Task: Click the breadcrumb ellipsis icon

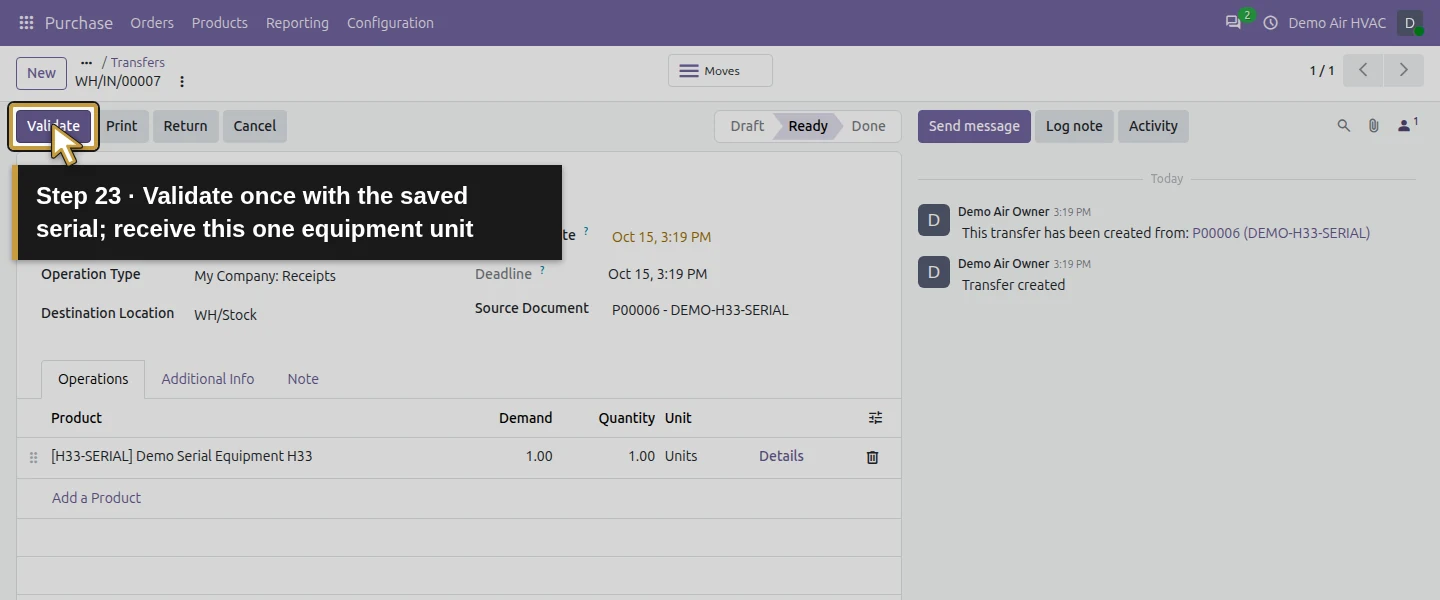Action: [86, 62]
